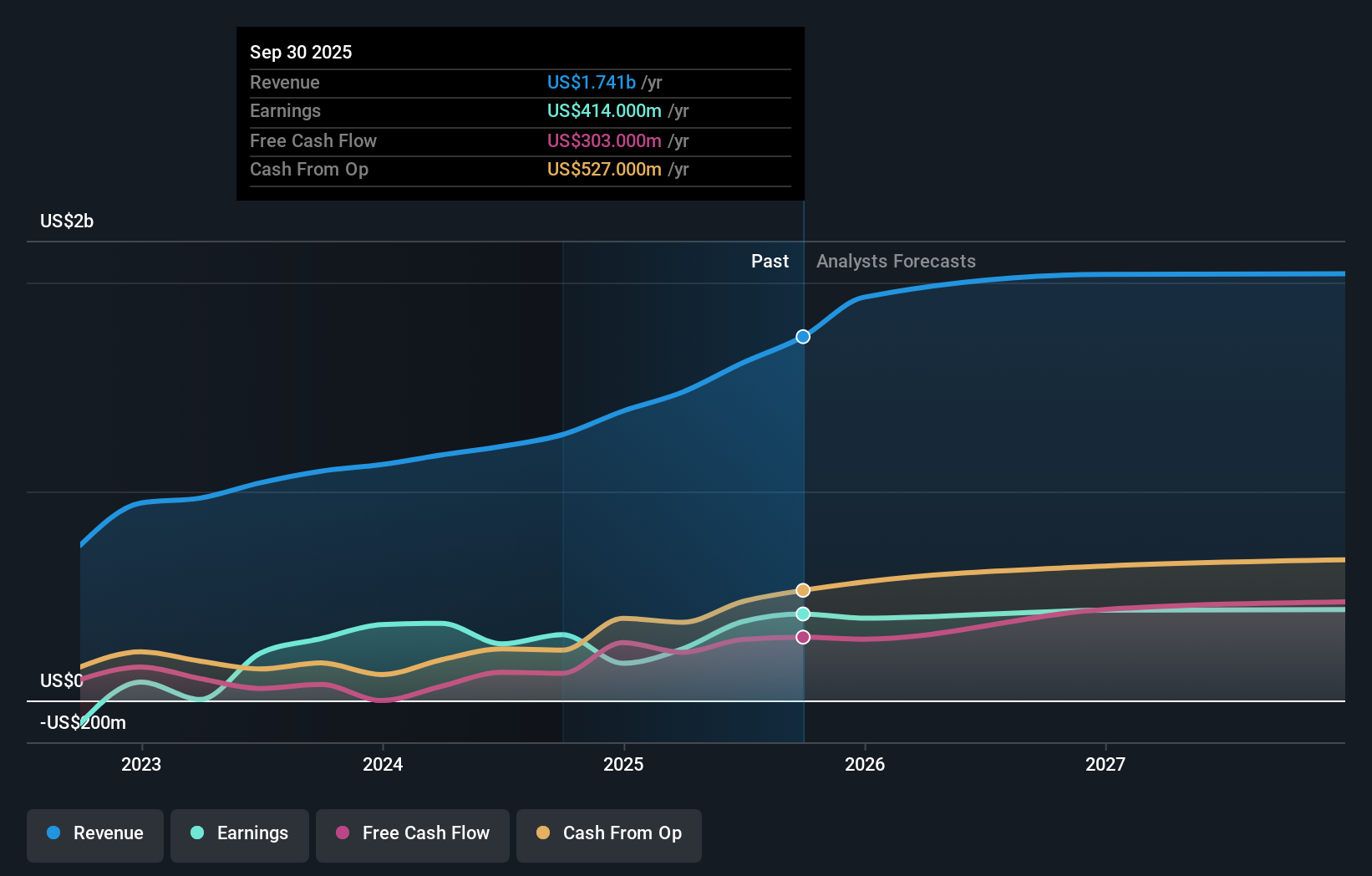The image size is (1372, 876).
Task: Select the orange Cash From Op chart marker
Action: [803, 589]
